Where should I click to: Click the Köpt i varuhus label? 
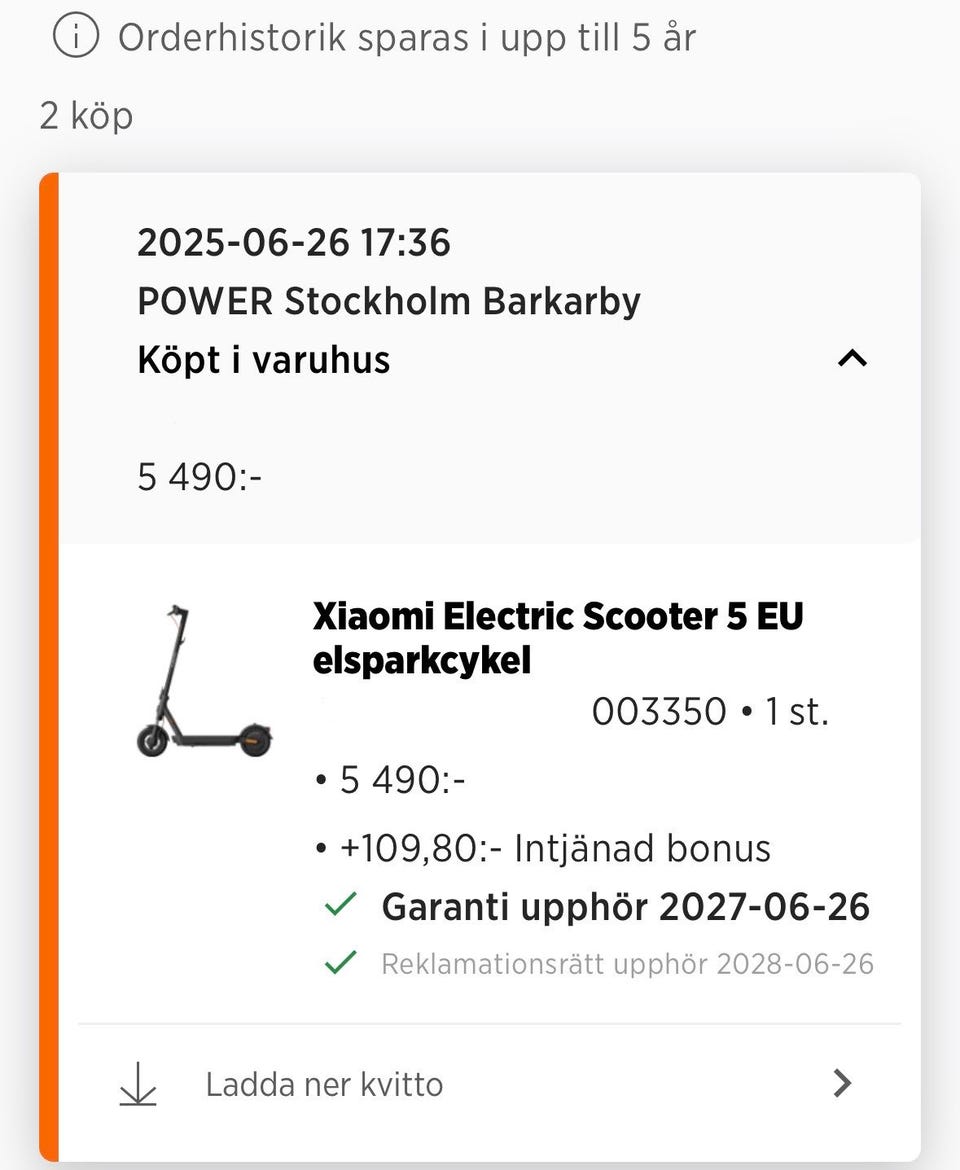tap(263, 359)
